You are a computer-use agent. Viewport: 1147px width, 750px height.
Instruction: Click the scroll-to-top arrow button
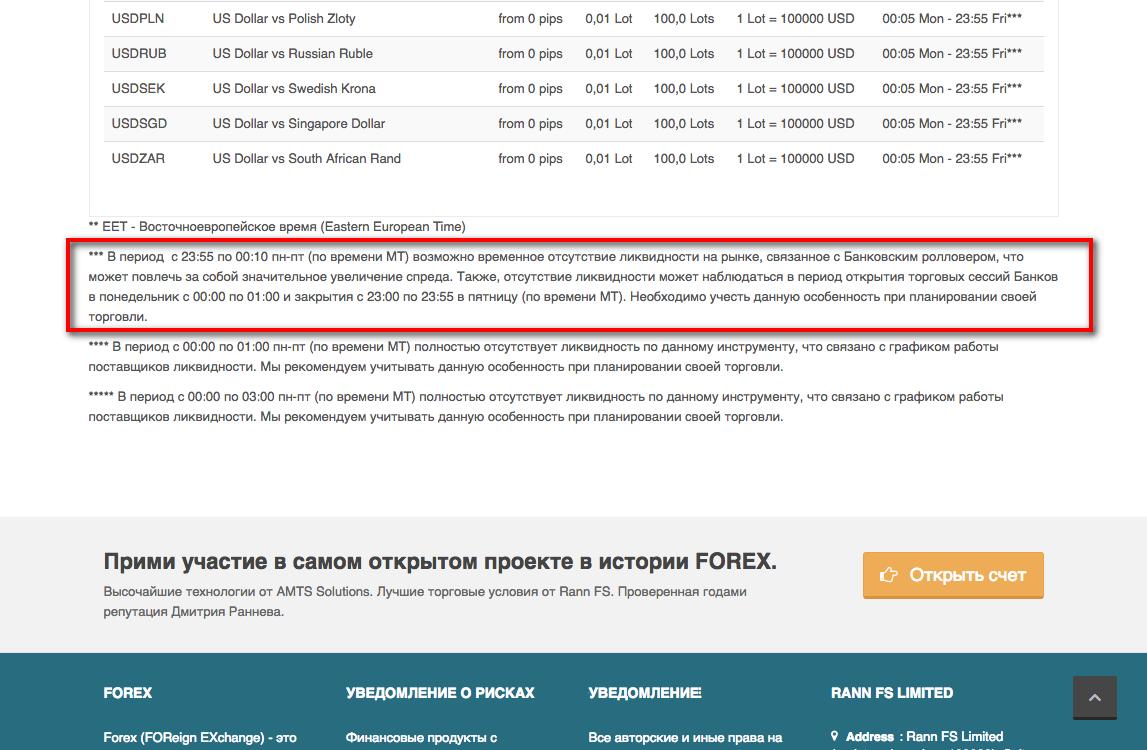click(x=1094, y=697)
